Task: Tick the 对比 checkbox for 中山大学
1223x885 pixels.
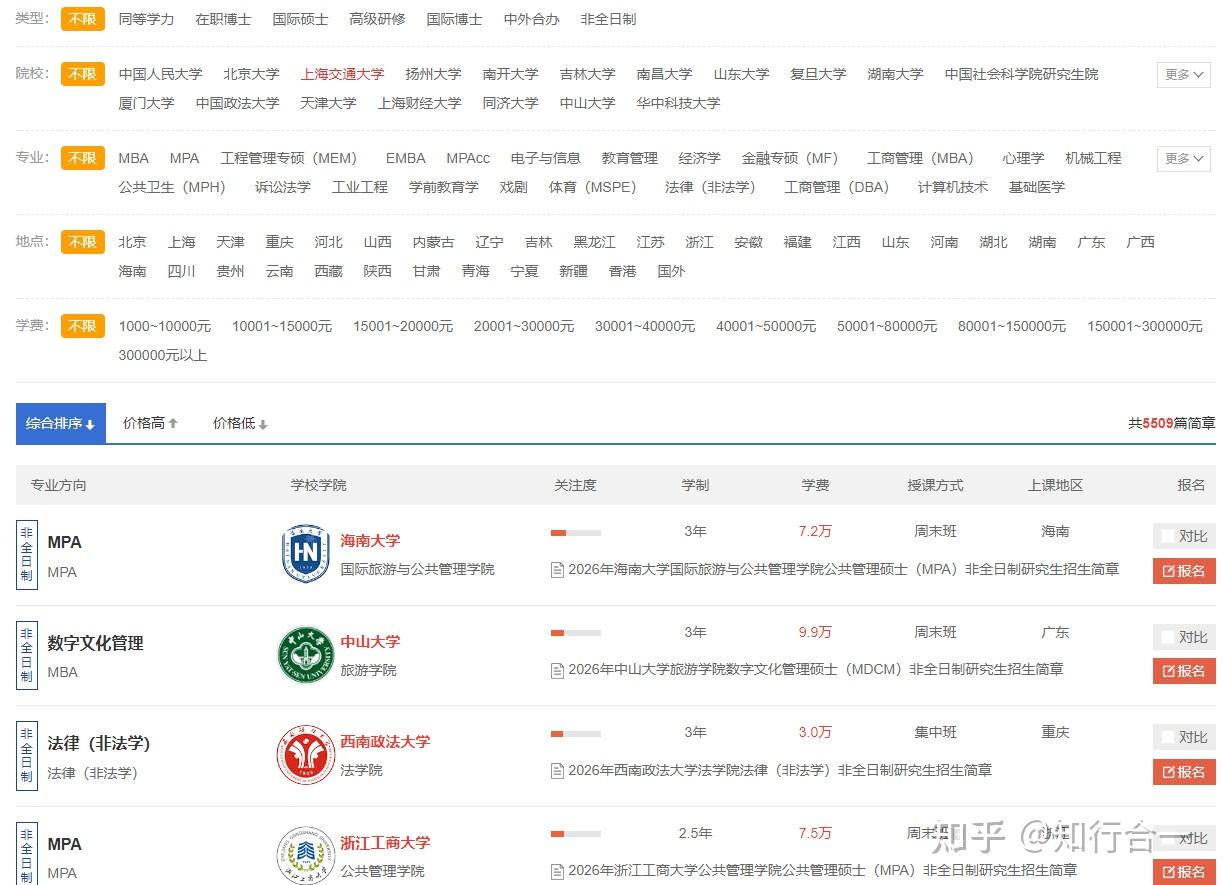Action: [x=1168, y=637]
